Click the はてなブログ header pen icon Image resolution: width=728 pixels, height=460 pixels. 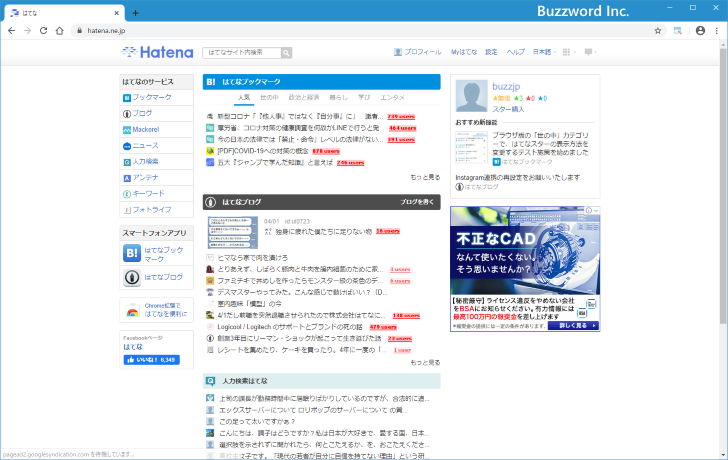[211, 202]
